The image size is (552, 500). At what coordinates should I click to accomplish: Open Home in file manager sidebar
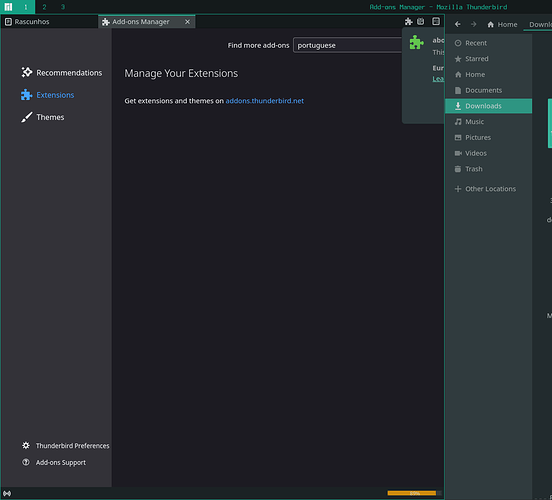488,74
